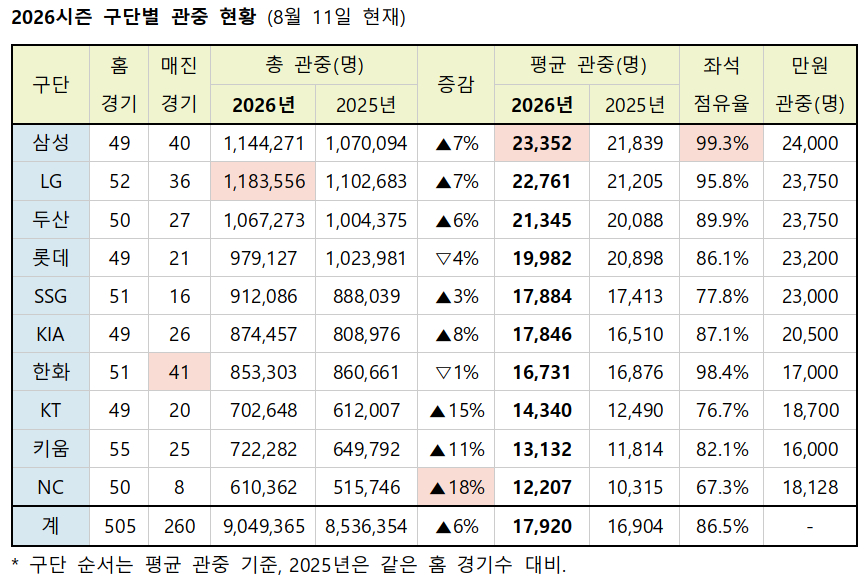The image size is (868, 581).
Task: Click the highlighted average '23,352'
Action: coord(542,143)
